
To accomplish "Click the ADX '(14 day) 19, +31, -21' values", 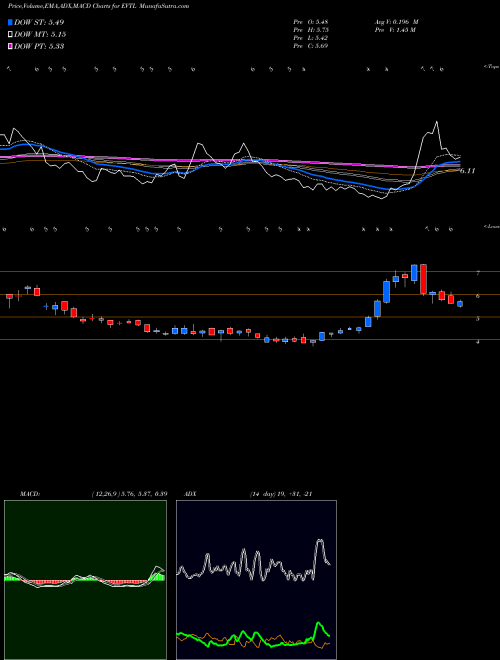I will click(281, 494).
